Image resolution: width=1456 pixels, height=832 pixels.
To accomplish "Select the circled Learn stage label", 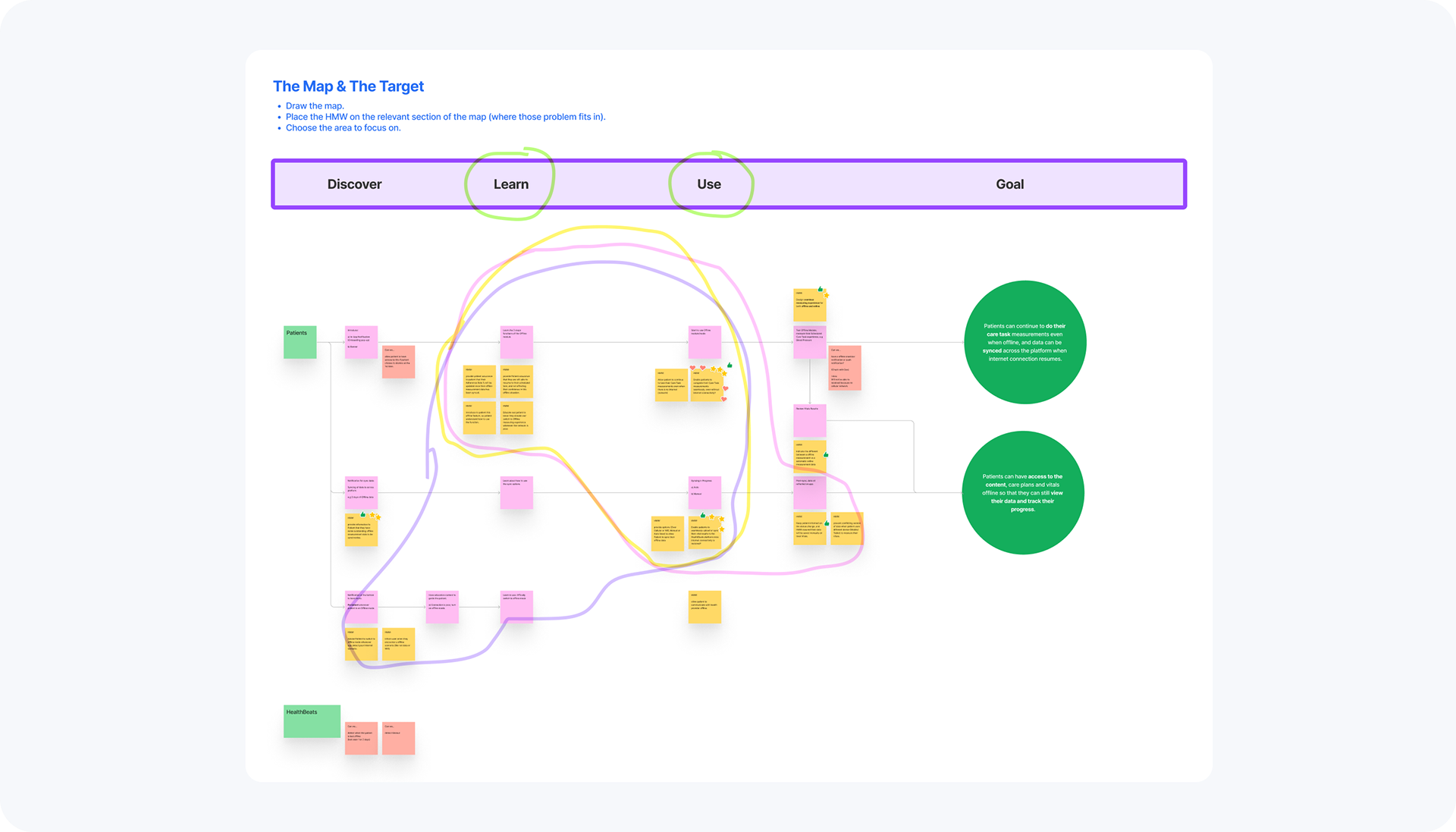I will click(510, 184).
